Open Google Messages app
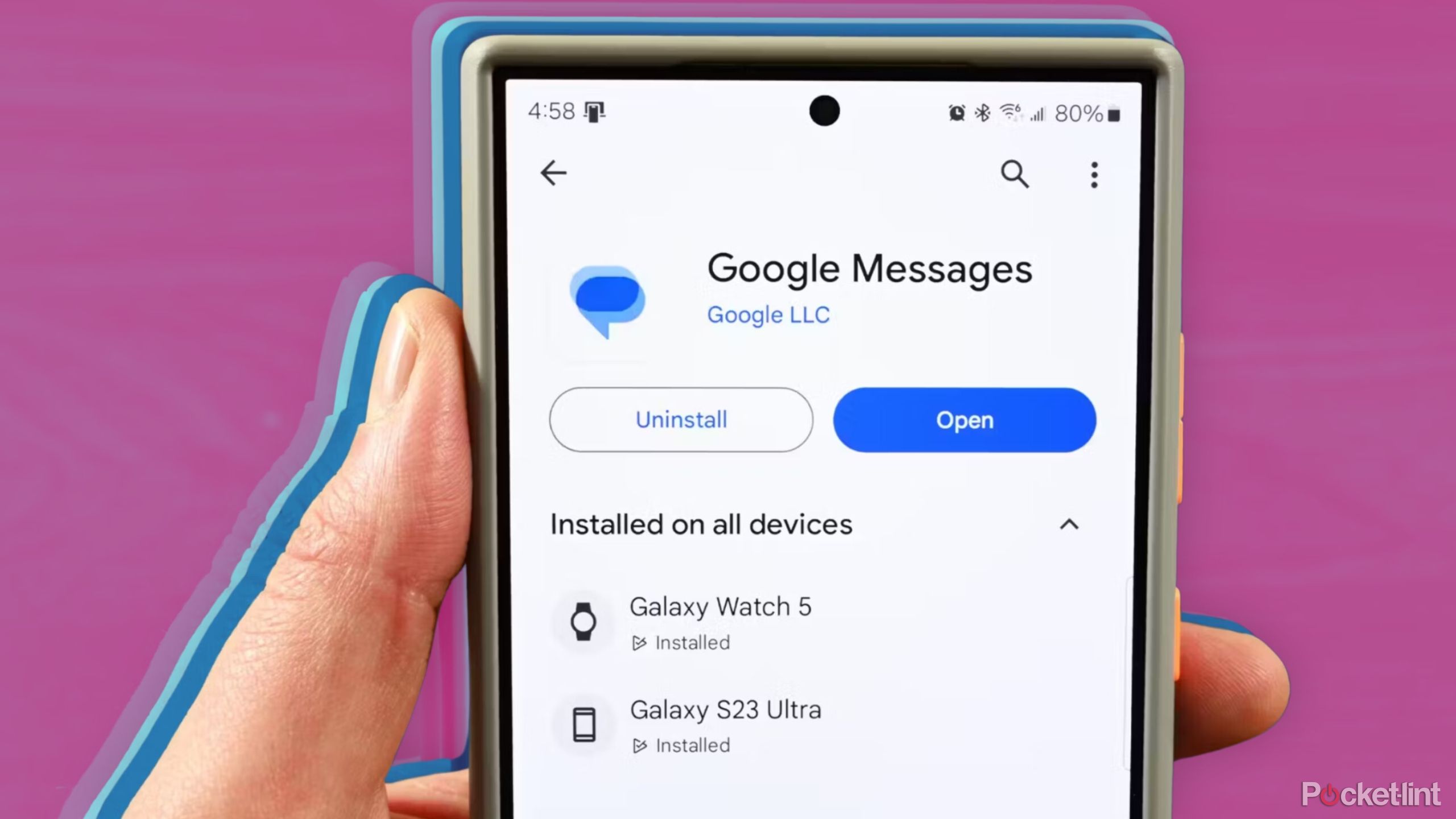This screenshot has height=819, width=1456. 964,419
